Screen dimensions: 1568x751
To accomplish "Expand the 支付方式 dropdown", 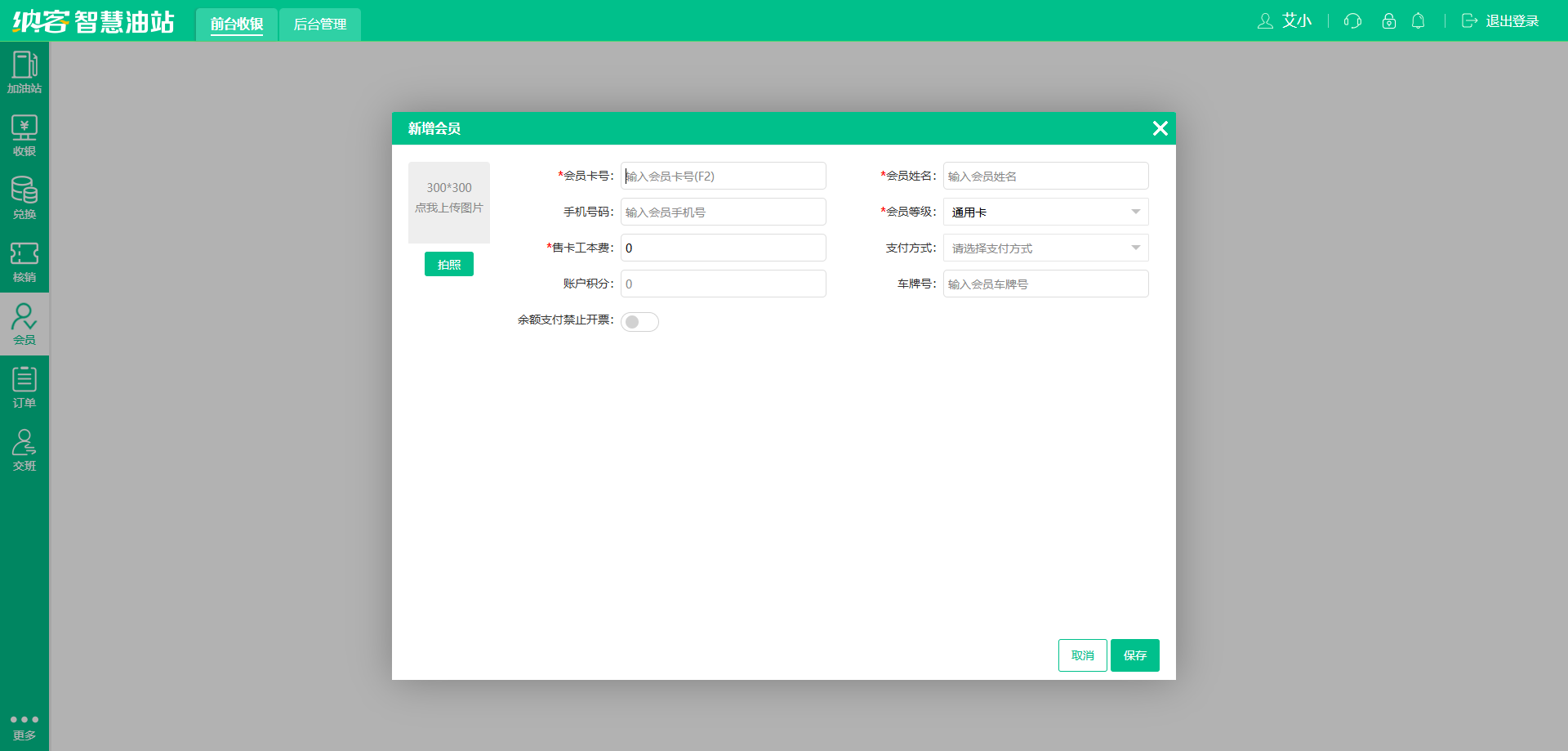I will [x=1045, y=248].
